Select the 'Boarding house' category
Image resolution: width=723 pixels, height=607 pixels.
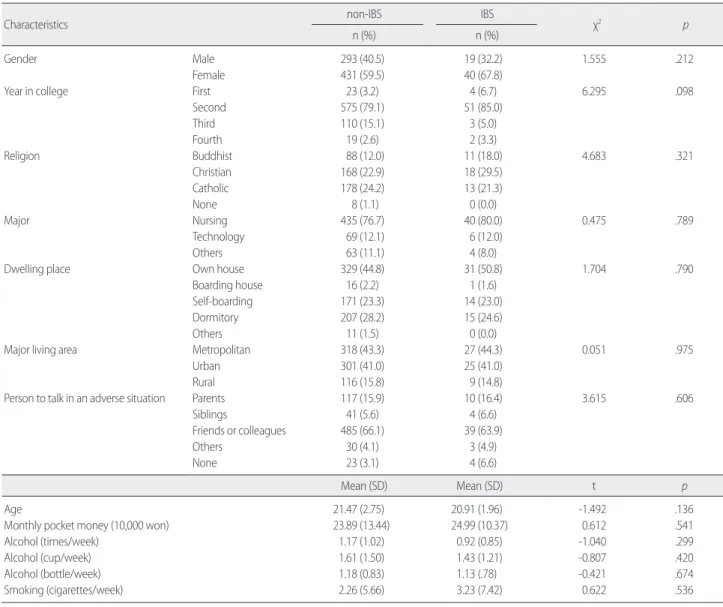(227, 285)
